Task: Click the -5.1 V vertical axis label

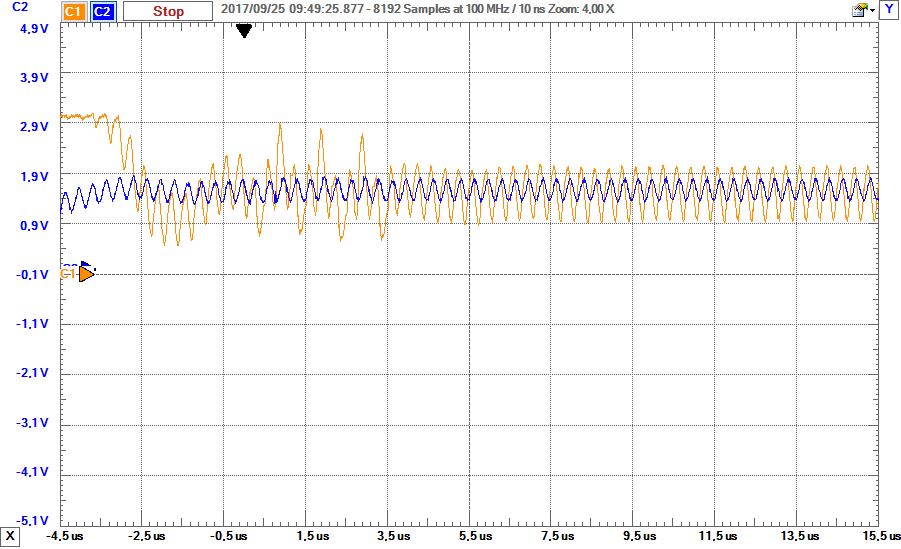Action: tap(32, 521)
